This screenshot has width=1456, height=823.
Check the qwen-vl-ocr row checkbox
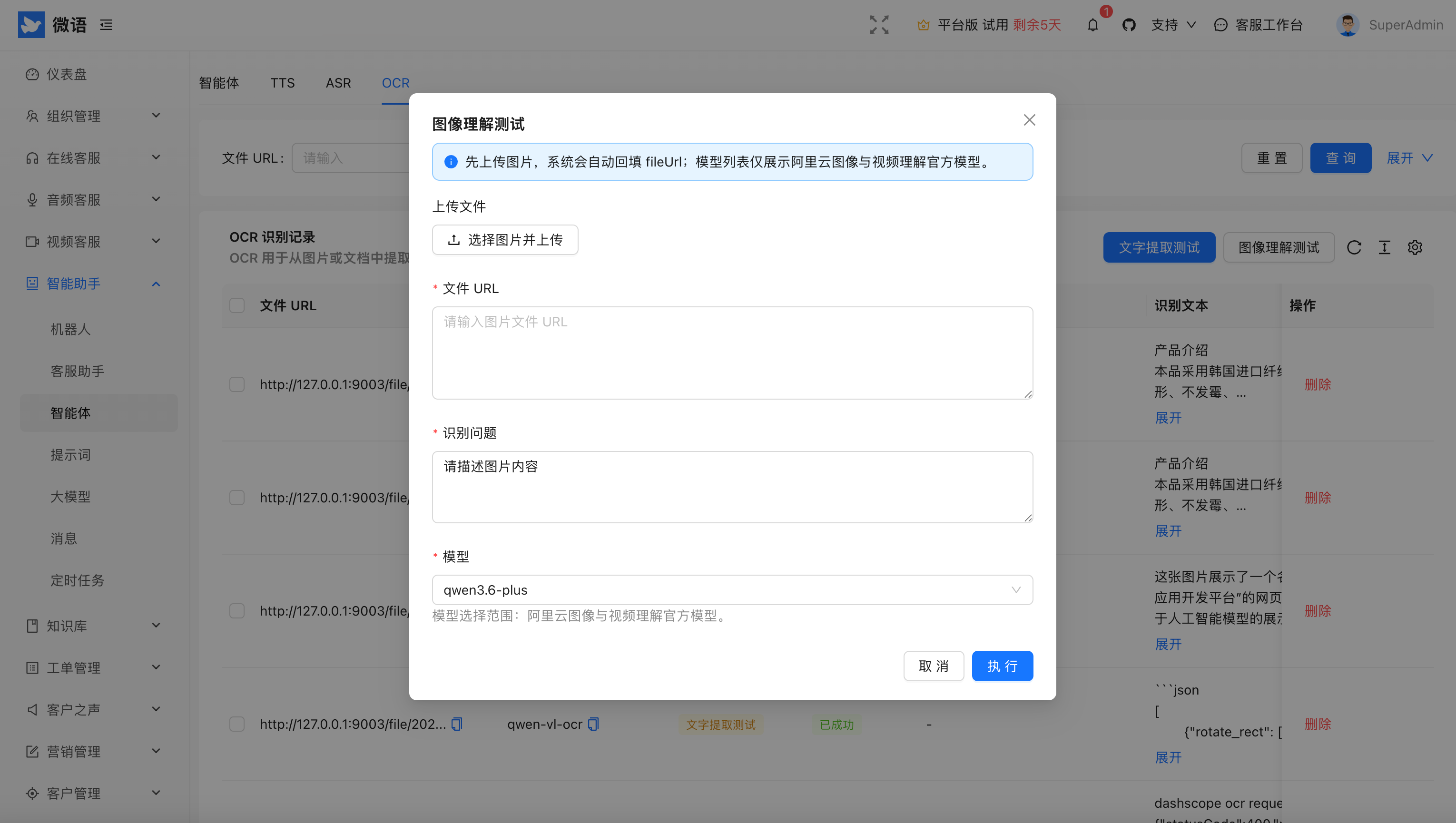point(237,724)
